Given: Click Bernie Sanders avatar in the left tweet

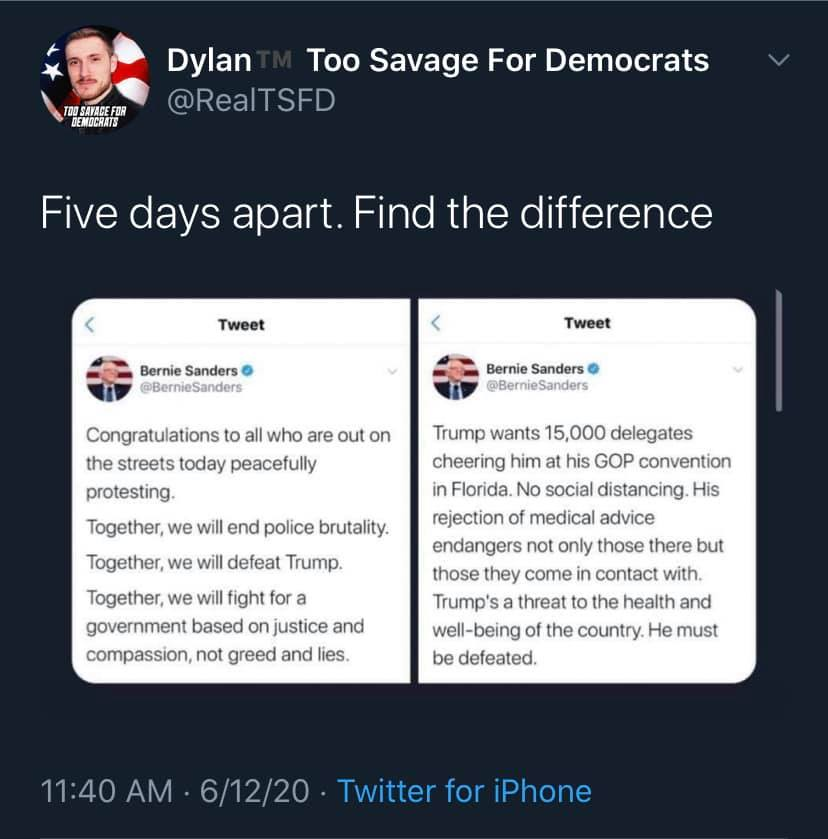Looking at the screenshot, I should [x=109, y=377].
